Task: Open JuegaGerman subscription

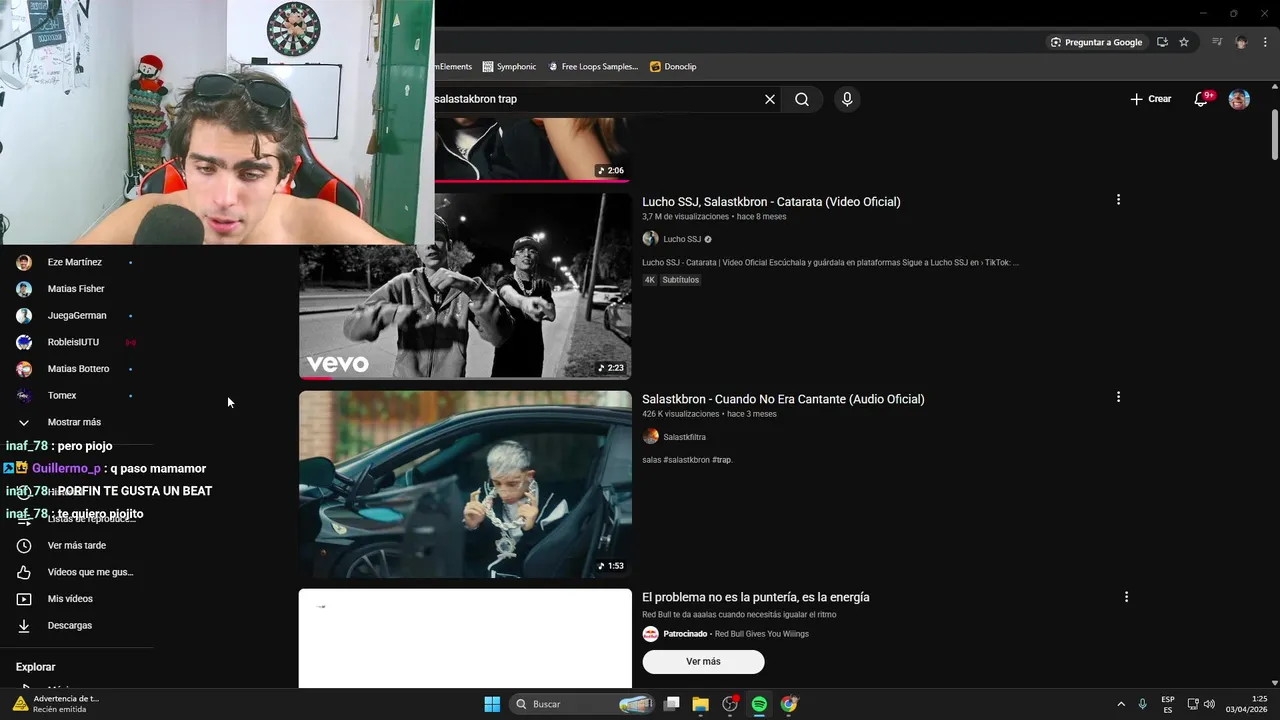Action: (76, 315)
